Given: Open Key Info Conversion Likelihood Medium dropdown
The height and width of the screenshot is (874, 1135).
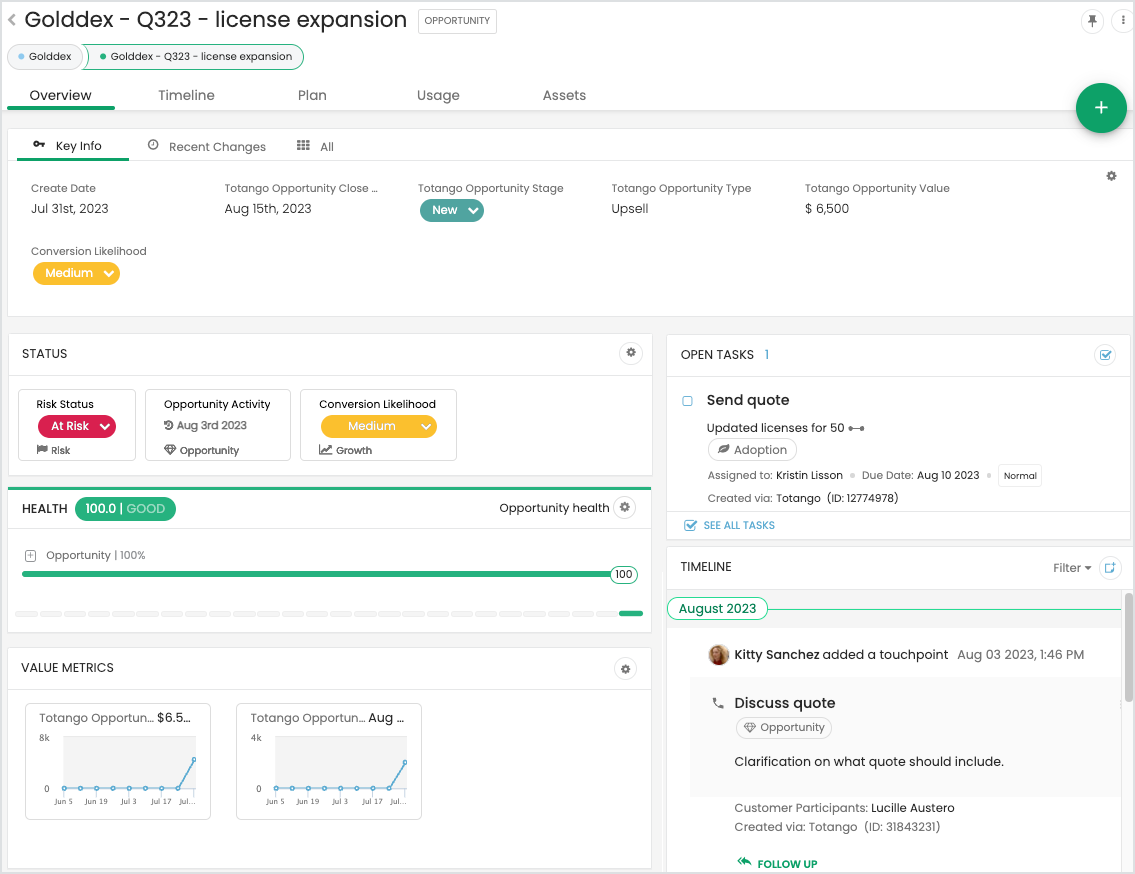Looking at the screenshot, I should tap(76, 273).
